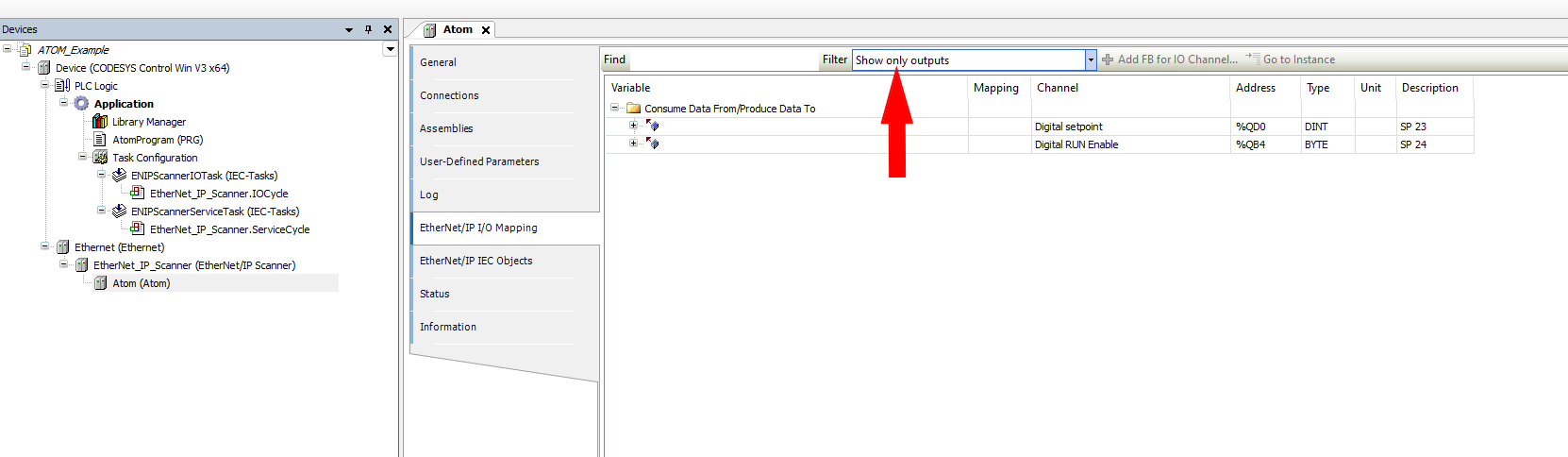Click the ATOM_Example project icon
The width and height of the screenshot is (1568, 457).
[x=25, y=50]
